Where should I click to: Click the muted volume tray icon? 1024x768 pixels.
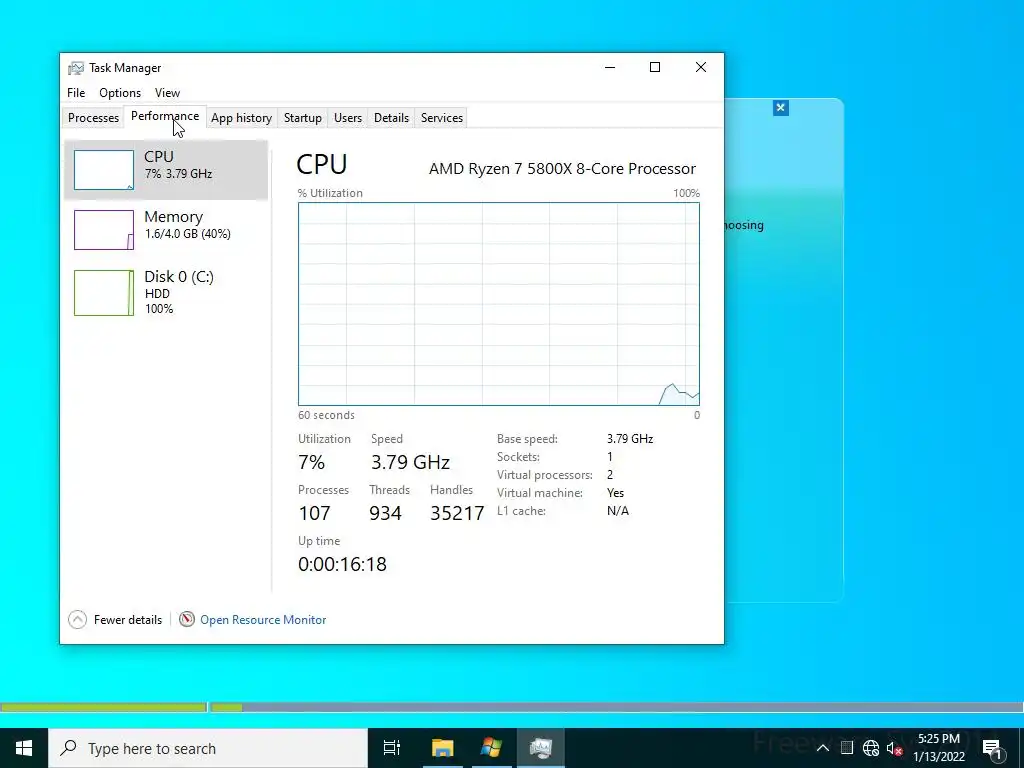[x=894, y=748]
